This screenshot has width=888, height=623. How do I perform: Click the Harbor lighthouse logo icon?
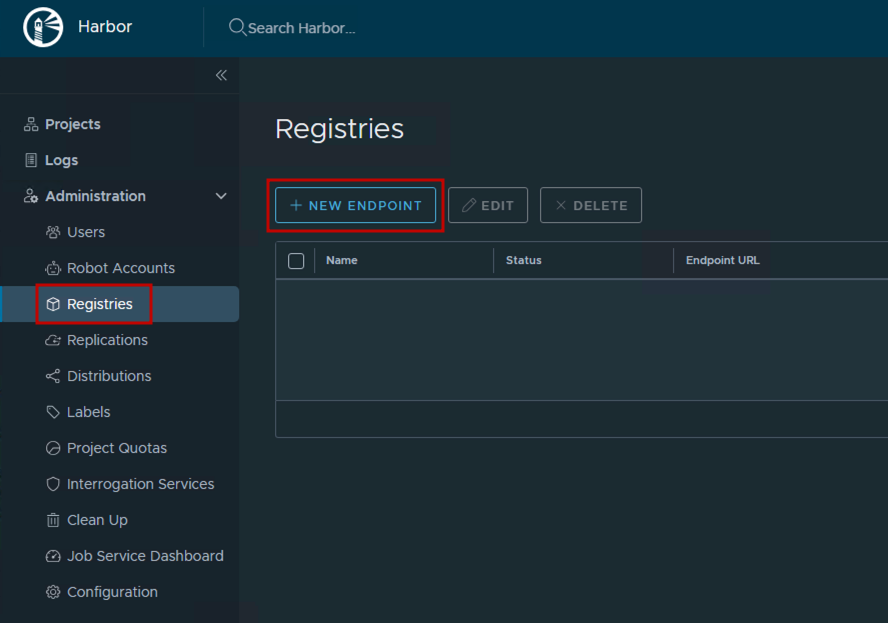point(43,27)
